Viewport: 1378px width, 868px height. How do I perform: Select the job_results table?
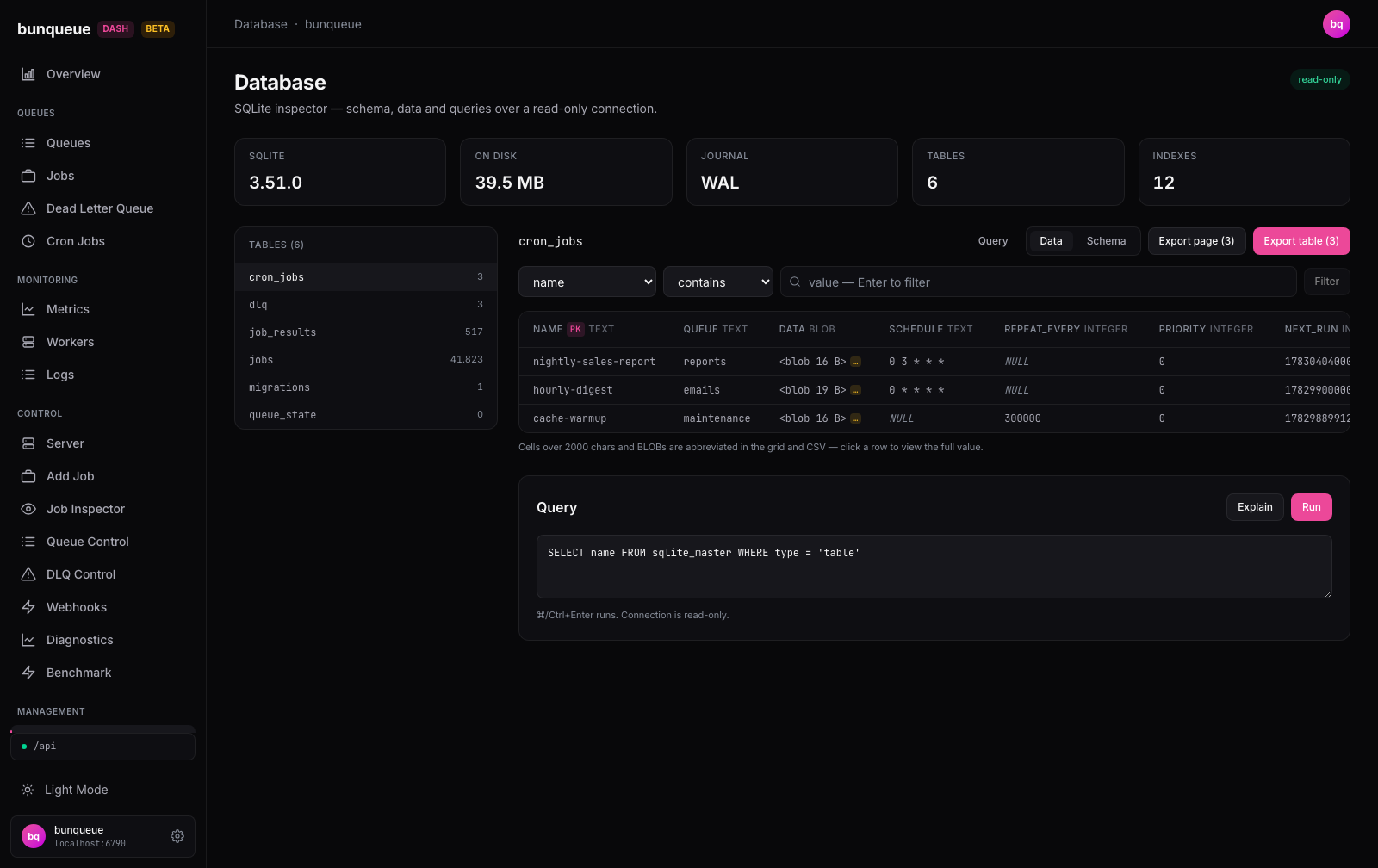[x=366, y=332]
